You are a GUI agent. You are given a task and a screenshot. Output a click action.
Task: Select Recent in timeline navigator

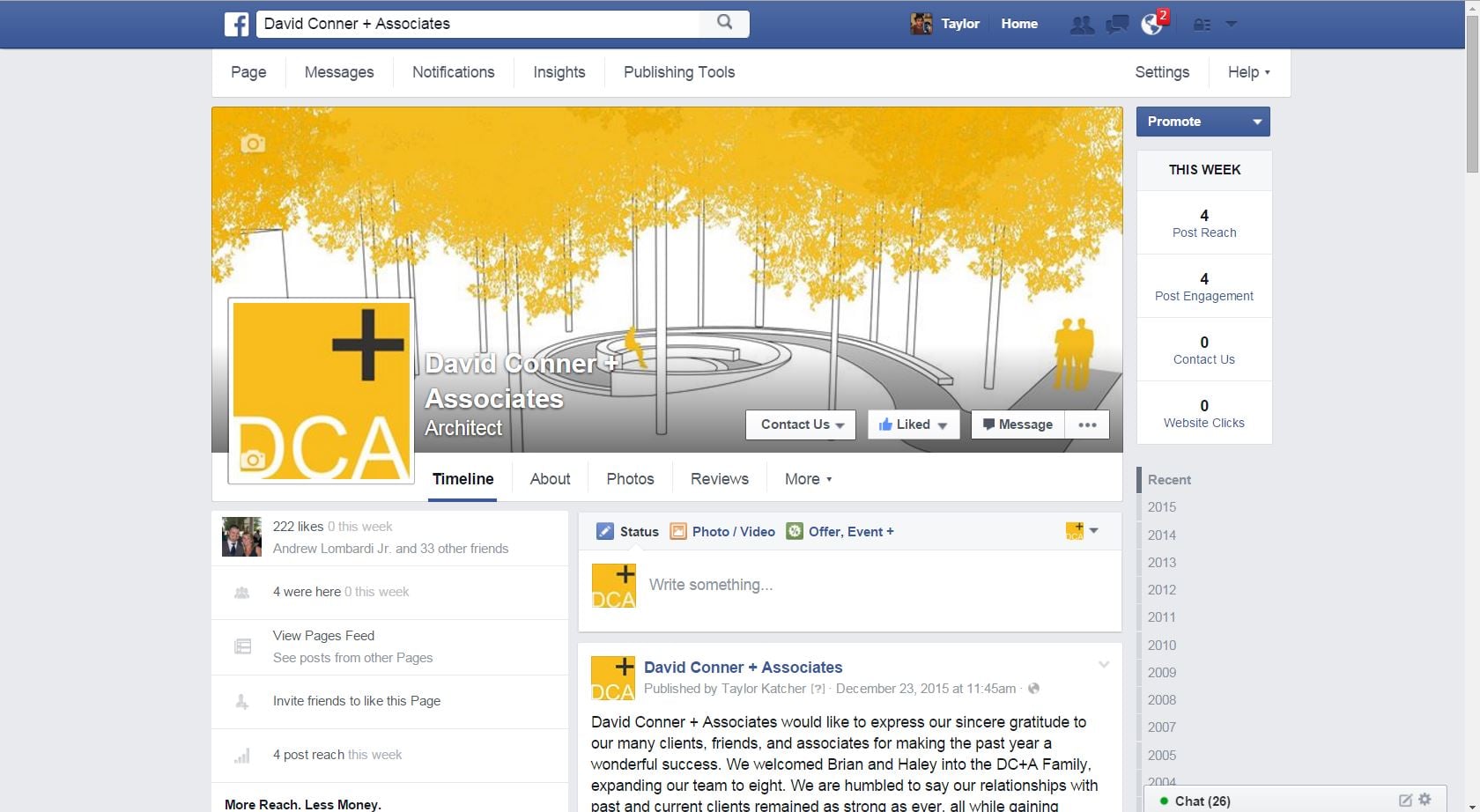pos(1169,480)
